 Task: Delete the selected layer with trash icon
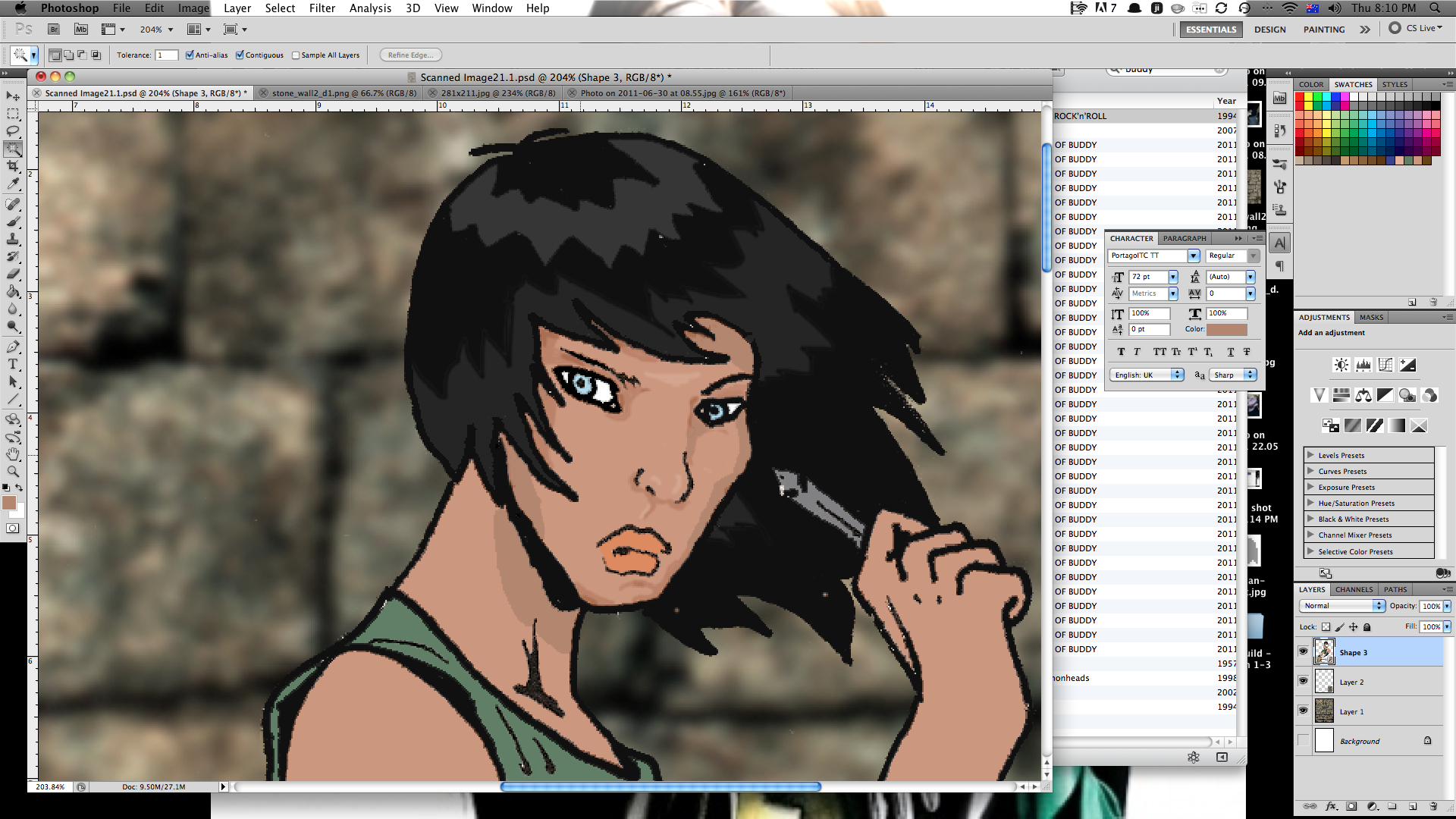[x=1433, y=806]
